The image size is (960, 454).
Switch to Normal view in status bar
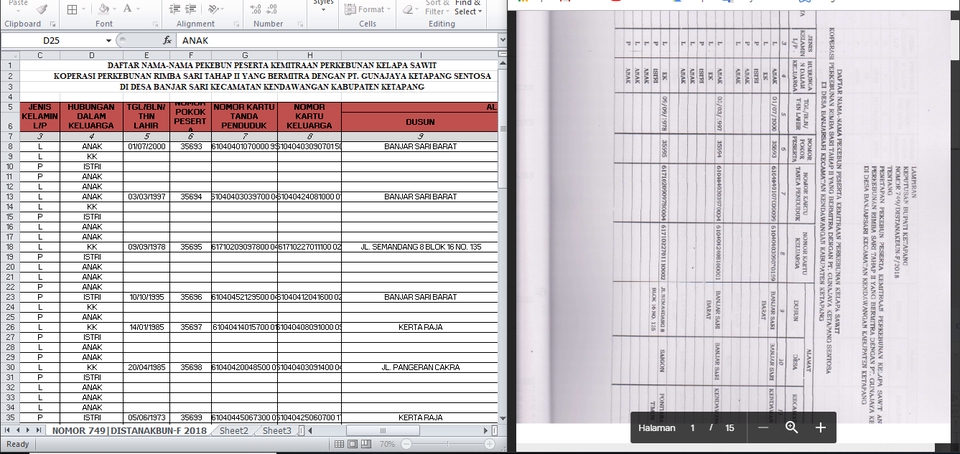(340, 444)
